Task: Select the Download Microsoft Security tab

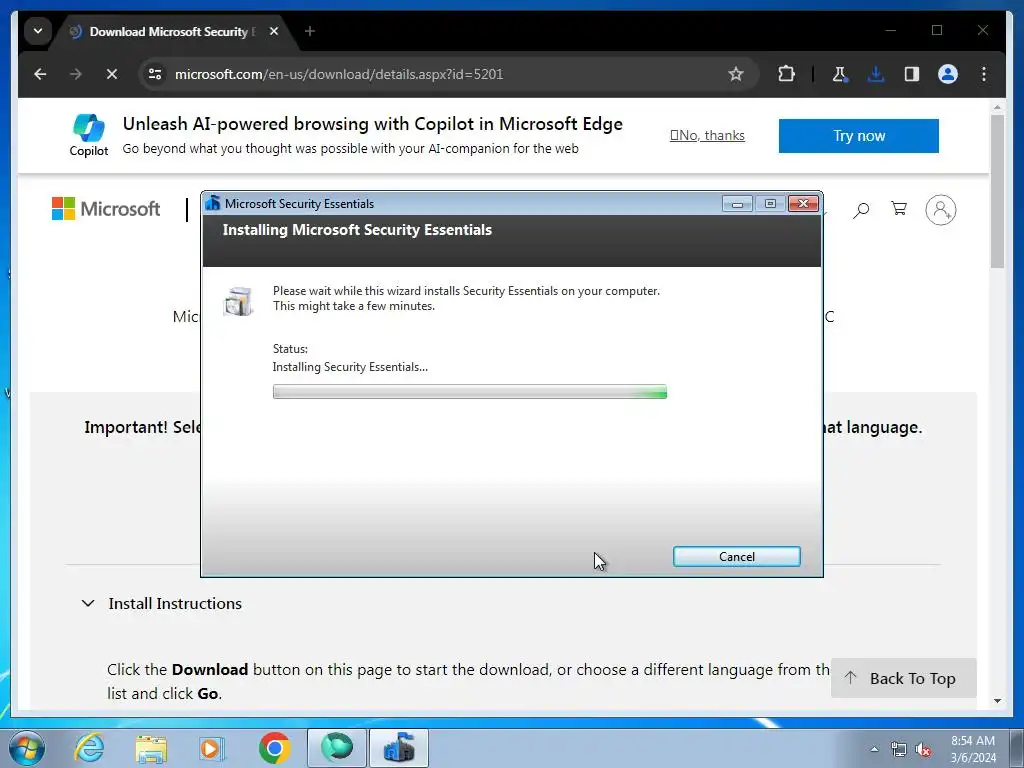Action: point(172,31)
